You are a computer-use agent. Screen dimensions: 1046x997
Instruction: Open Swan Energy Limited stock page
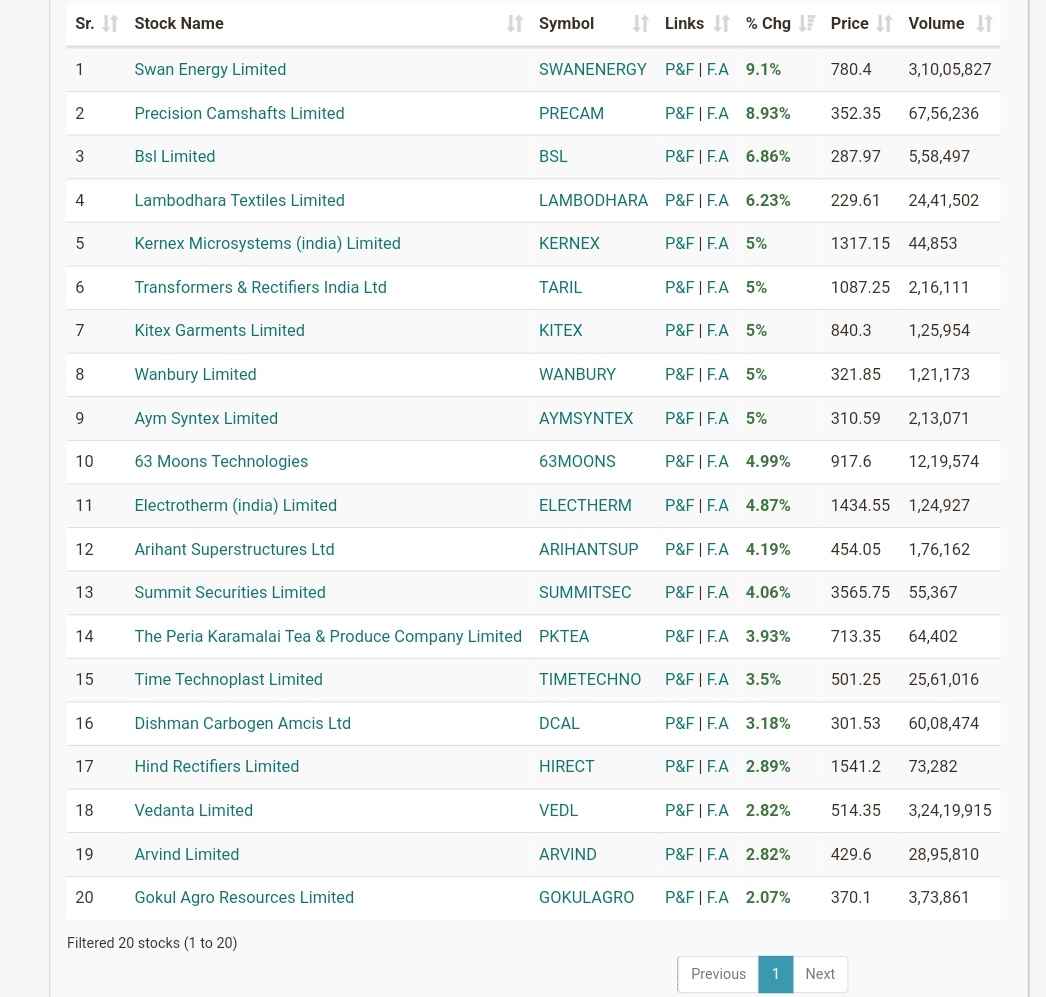pos(210,69)
